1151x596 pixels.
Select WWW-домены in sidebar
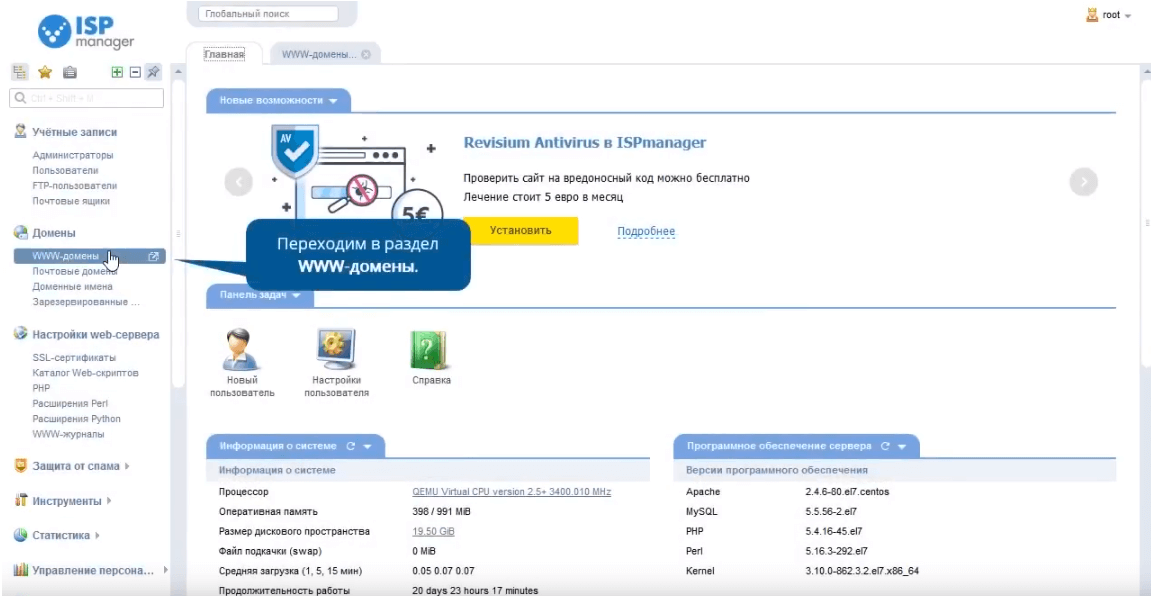pyautogui.click(x=90, y=256)
